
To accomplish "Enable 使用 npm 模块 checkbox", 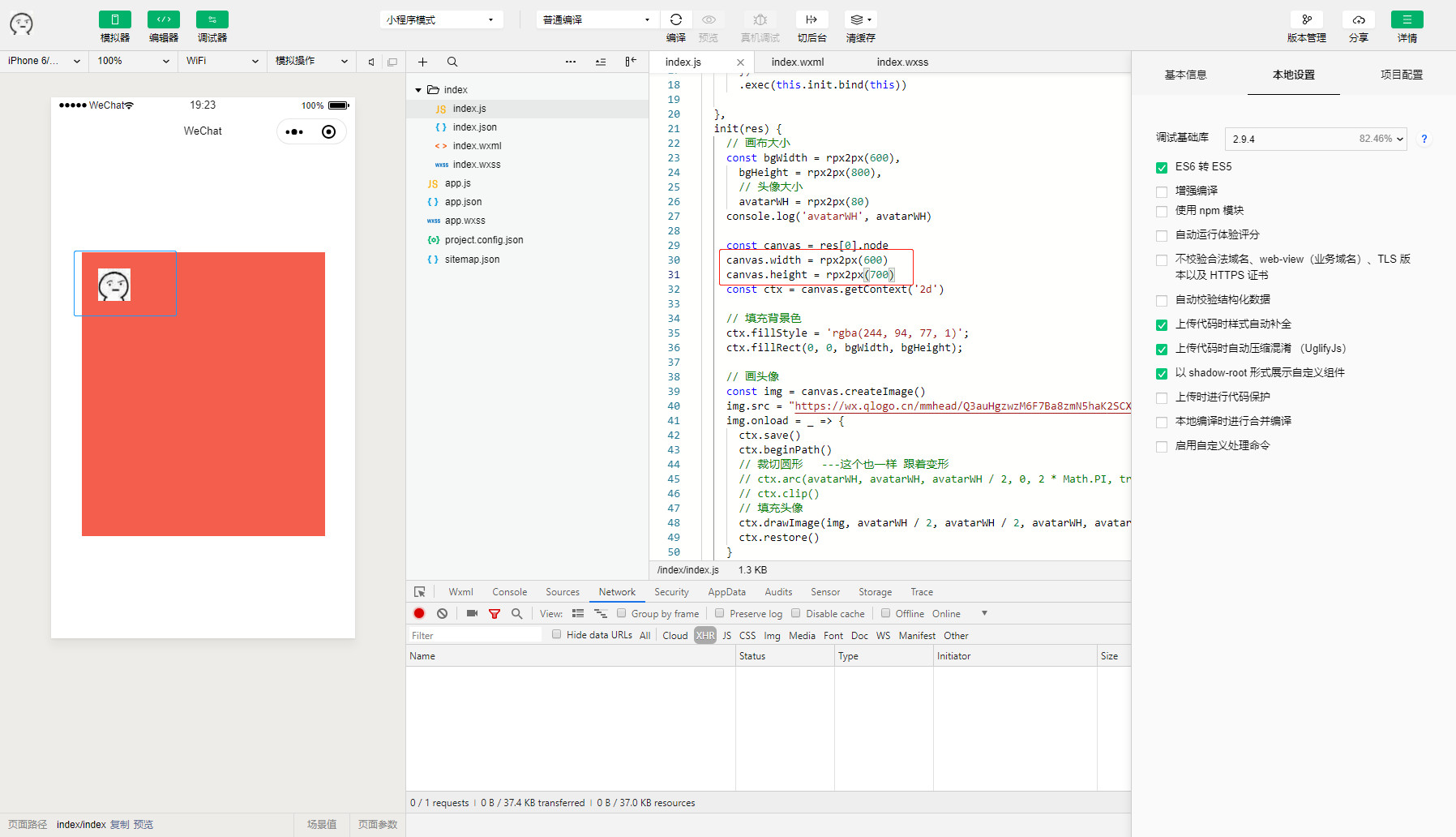I will (x=1162, y=211).
